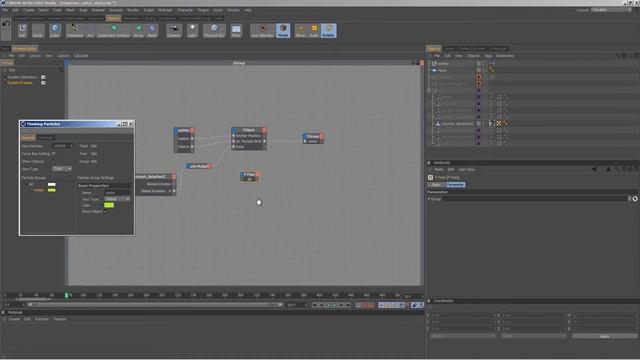
Task: Select the P Pass node
Action: coord(249,176)
